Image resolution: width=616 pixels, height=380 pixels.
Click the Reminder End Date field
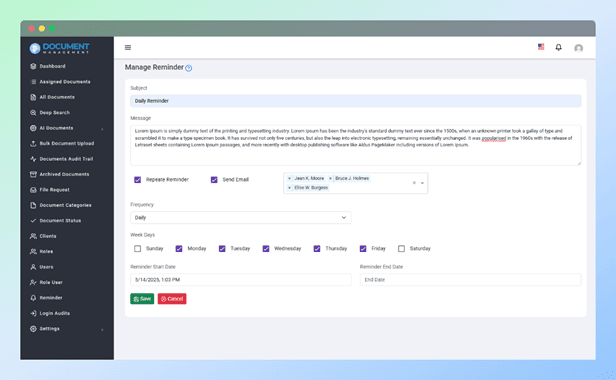pos(470,280)
